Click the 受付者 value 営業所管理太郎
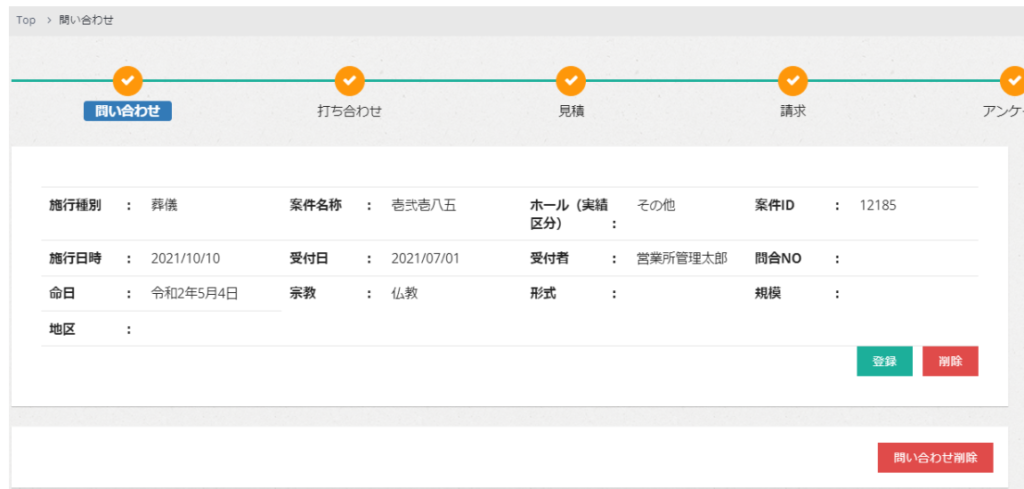This screenshot has width=1024, height=489. click(x=682, y=258)
